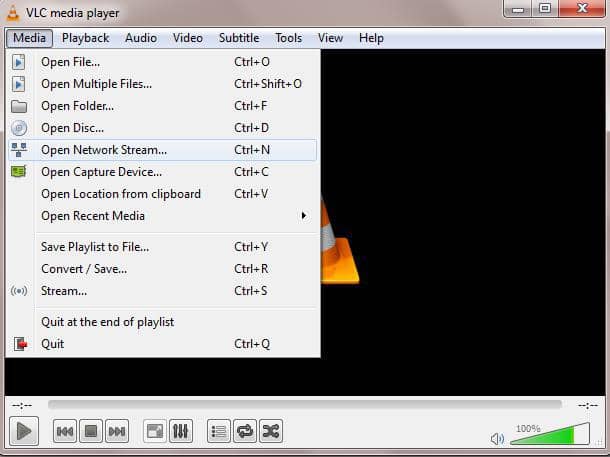
Task: Select Save Playlist to File...
Action: click(162, 247)
